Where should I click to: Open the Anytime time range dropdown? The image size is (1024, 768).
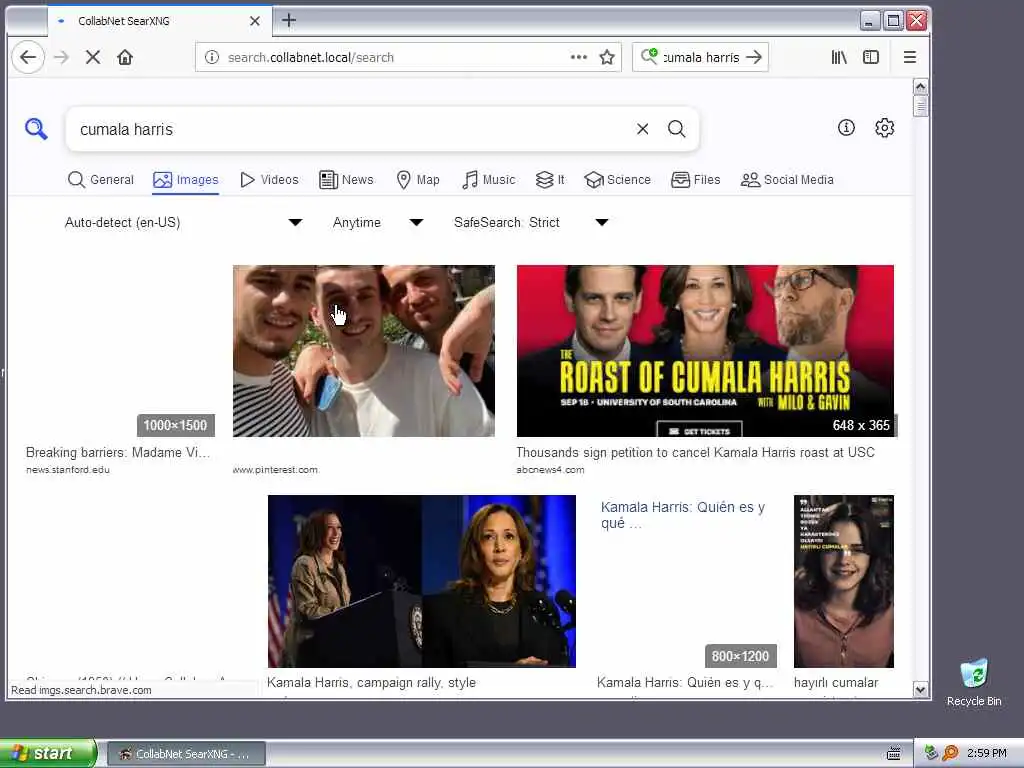coord(378,223)
